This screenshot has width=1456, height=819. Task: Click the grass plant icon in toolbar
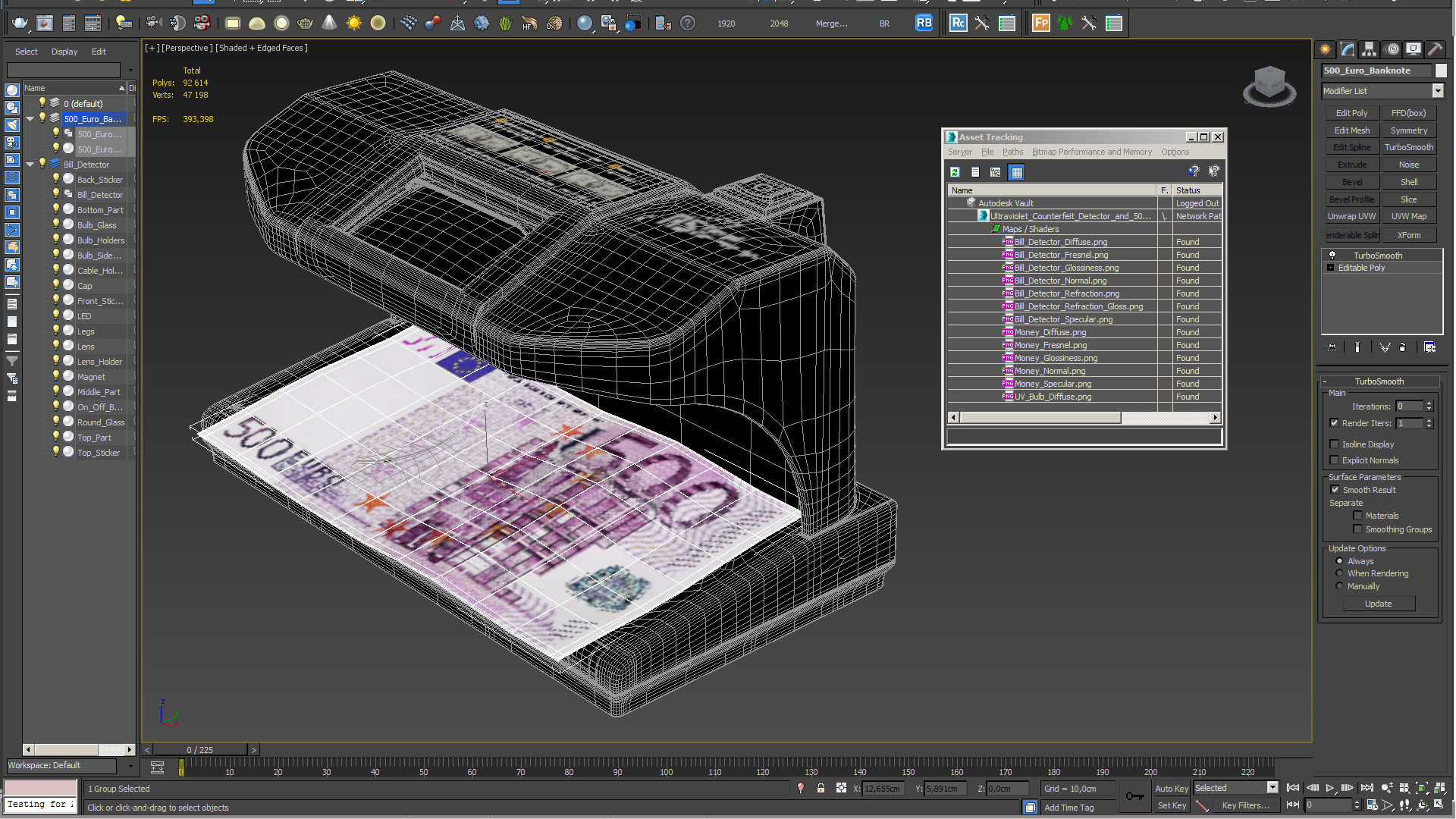tap(505, 24)
